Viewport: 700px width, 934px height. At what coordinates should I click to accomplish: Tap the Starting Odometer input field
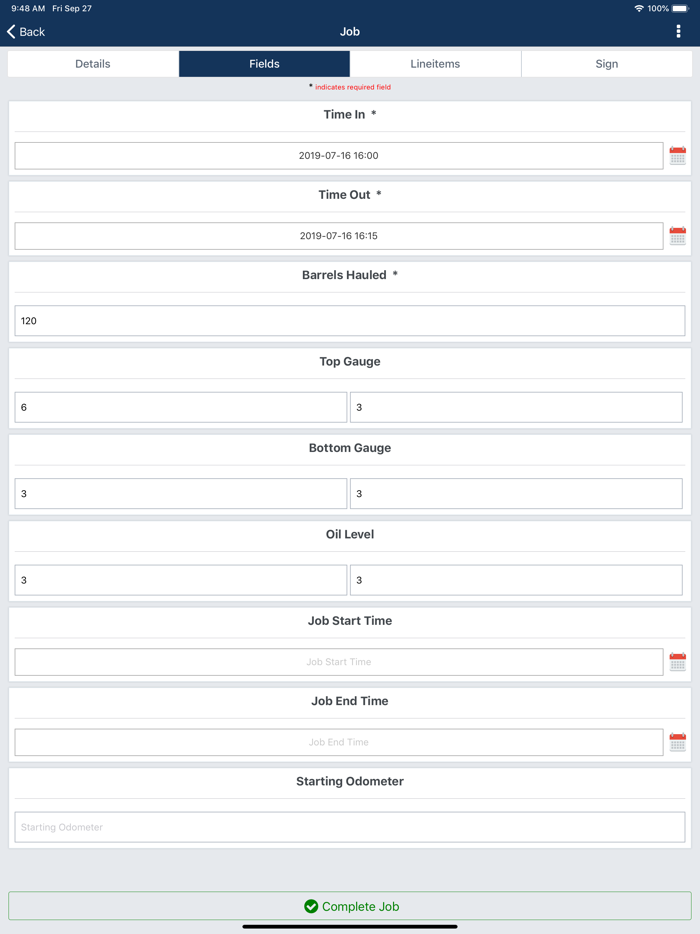tap(349, 827)
